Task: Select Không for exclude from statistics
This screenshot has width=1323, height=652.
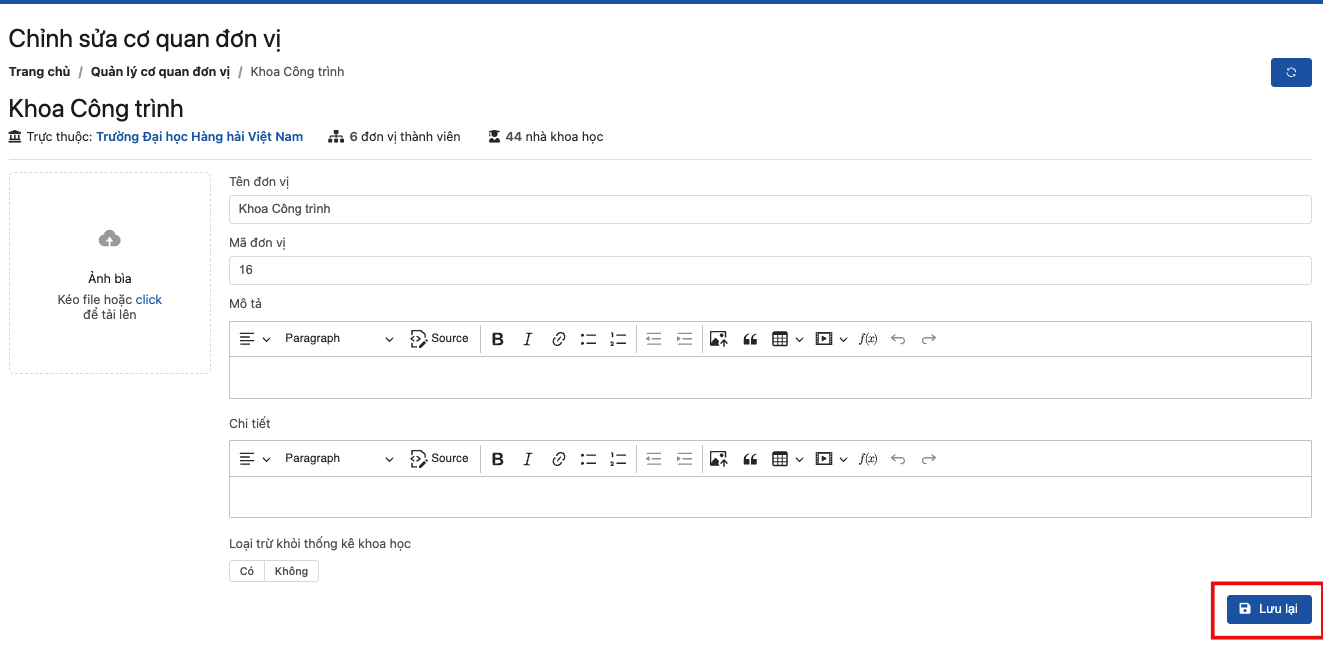Action: pyautogui.click(x=291, y=571)
